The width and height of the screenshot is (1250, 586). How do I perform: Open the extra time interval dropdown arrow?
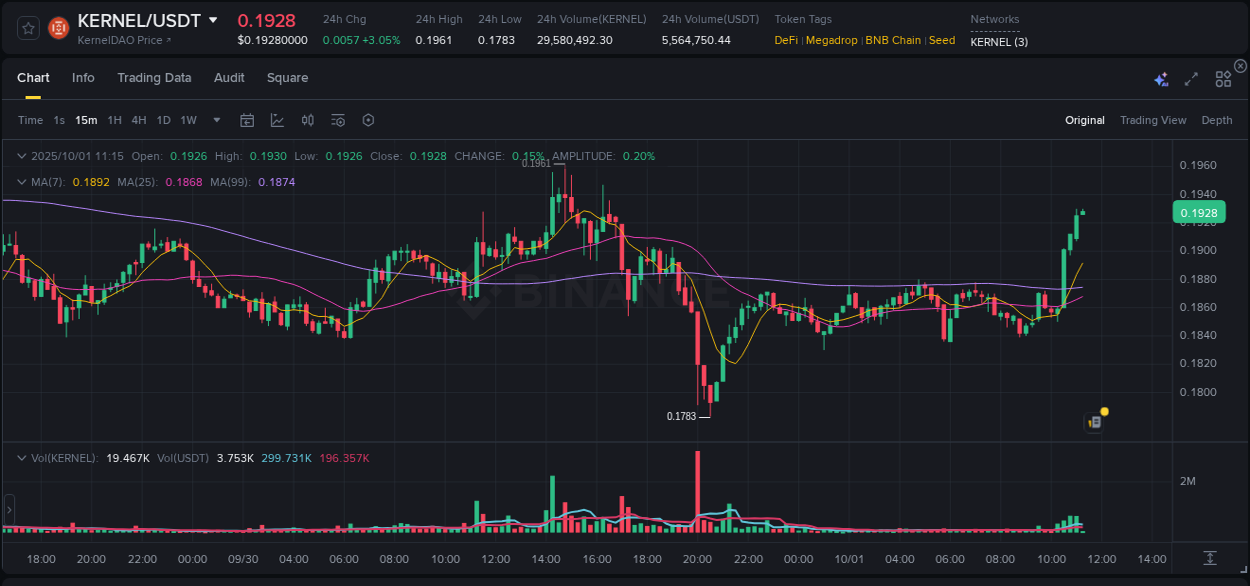[216, 120]
